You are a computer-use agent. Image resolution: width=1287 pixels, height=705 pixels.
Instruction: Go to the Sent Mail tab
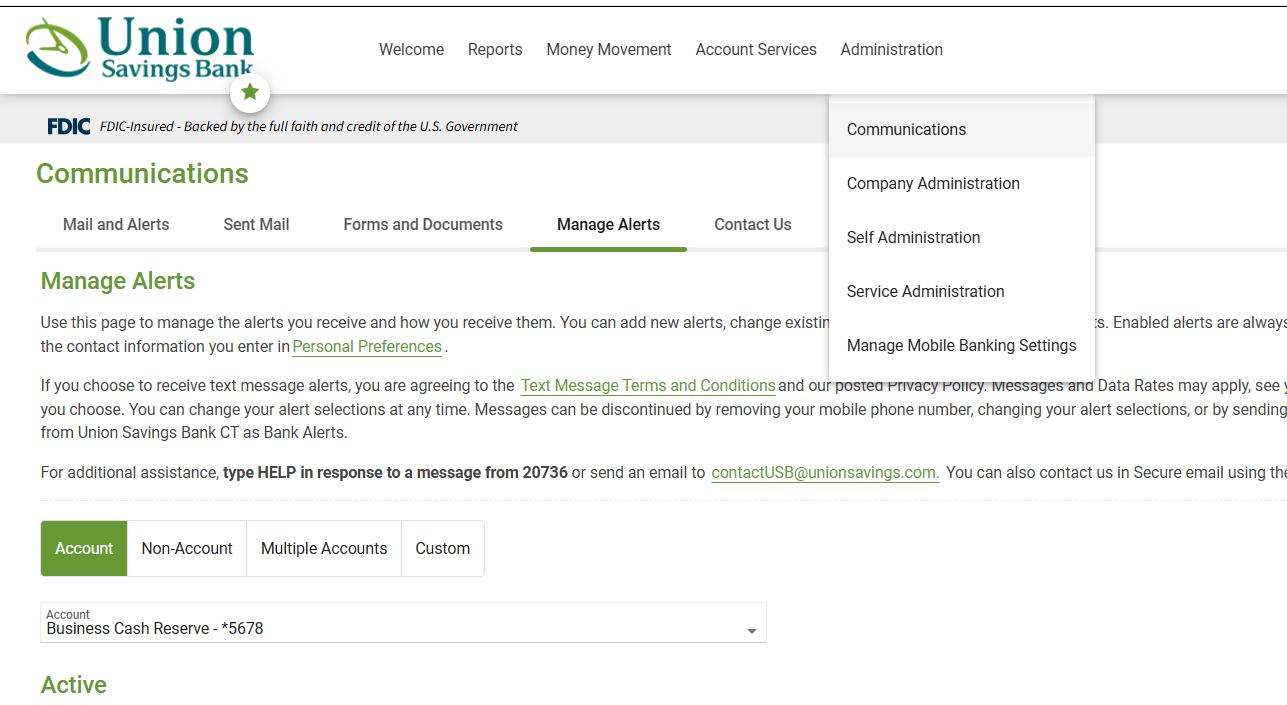pyautogui.click(x=256, y=224)
